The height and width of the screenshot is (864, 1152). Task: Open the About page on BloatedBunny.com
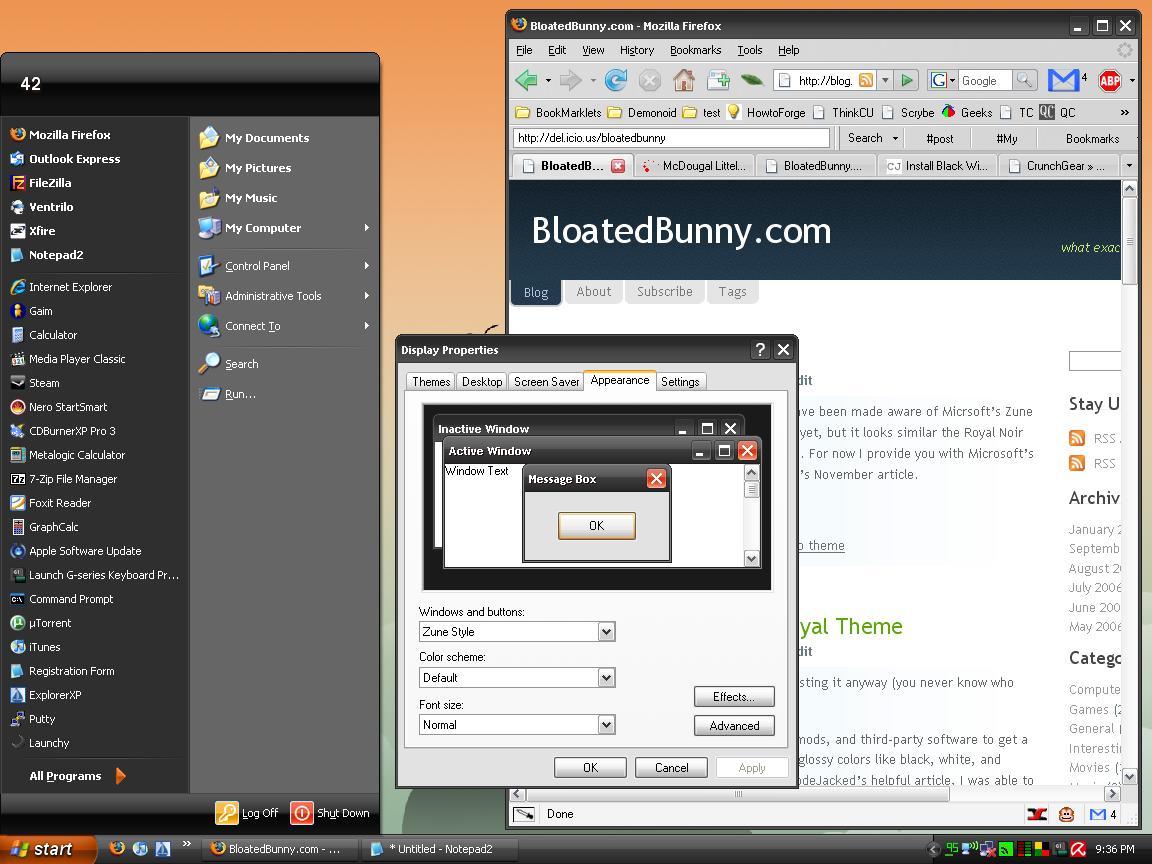click(x=594, y=292)
